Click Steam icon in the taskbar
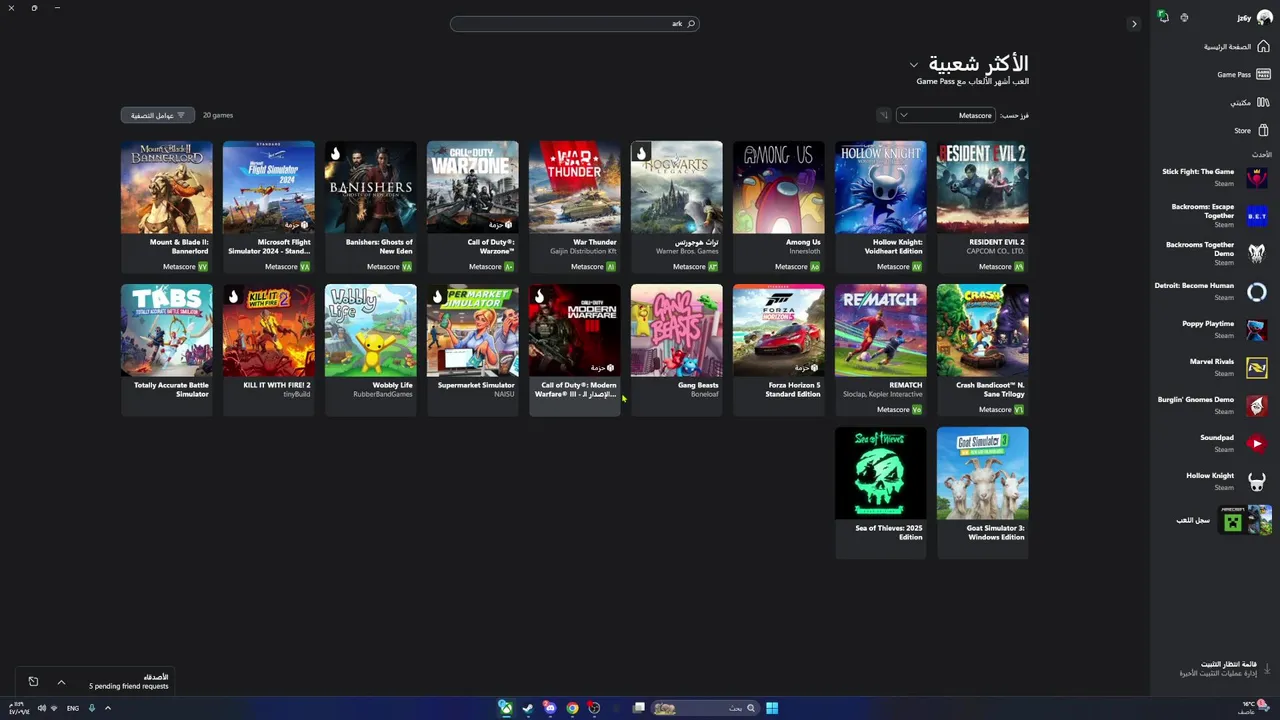Viewport: 1280px width, 720px height. click(x=528, y=708)
